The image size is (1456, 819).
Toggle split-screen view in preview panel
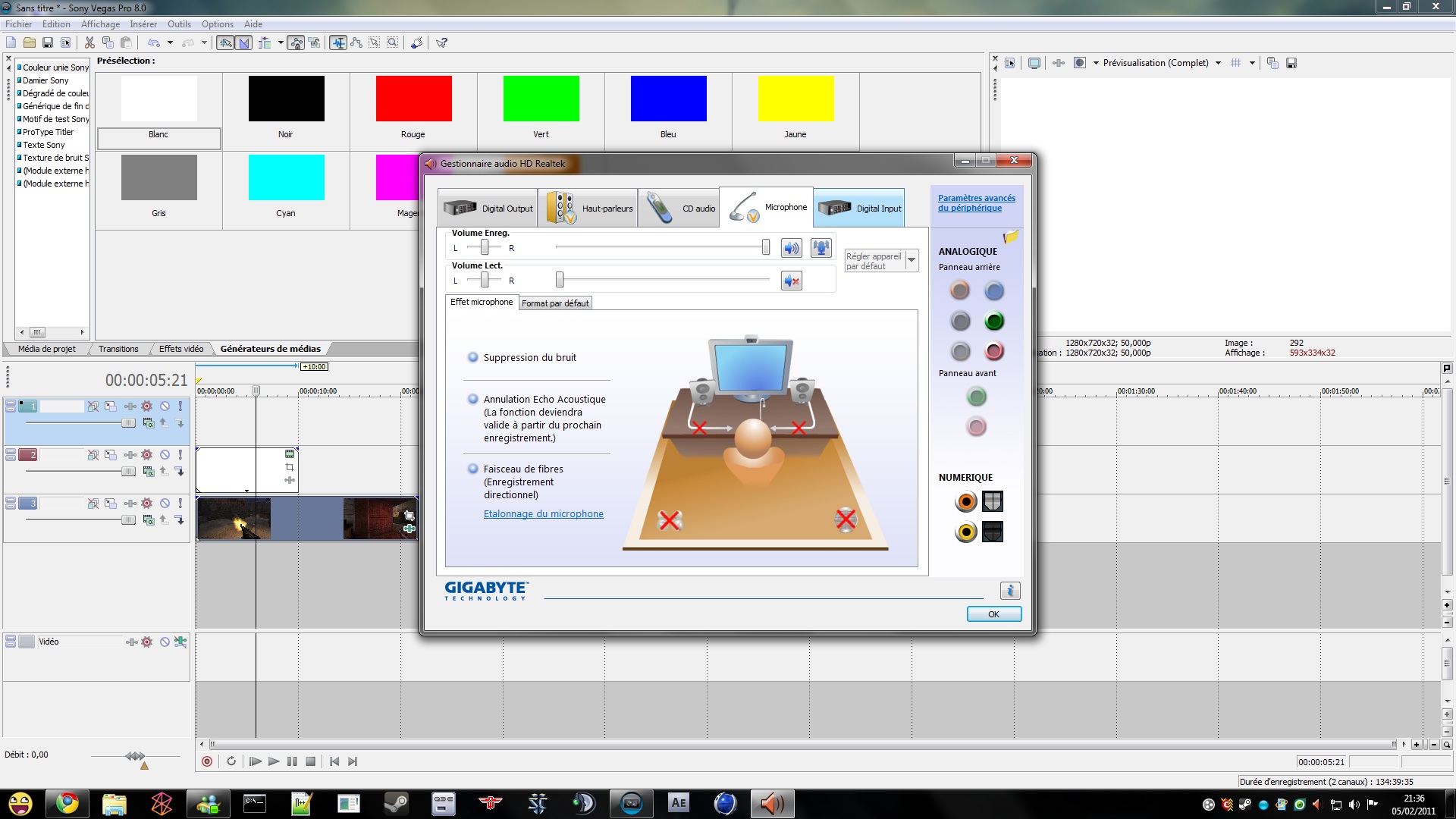pos(1080,63)
